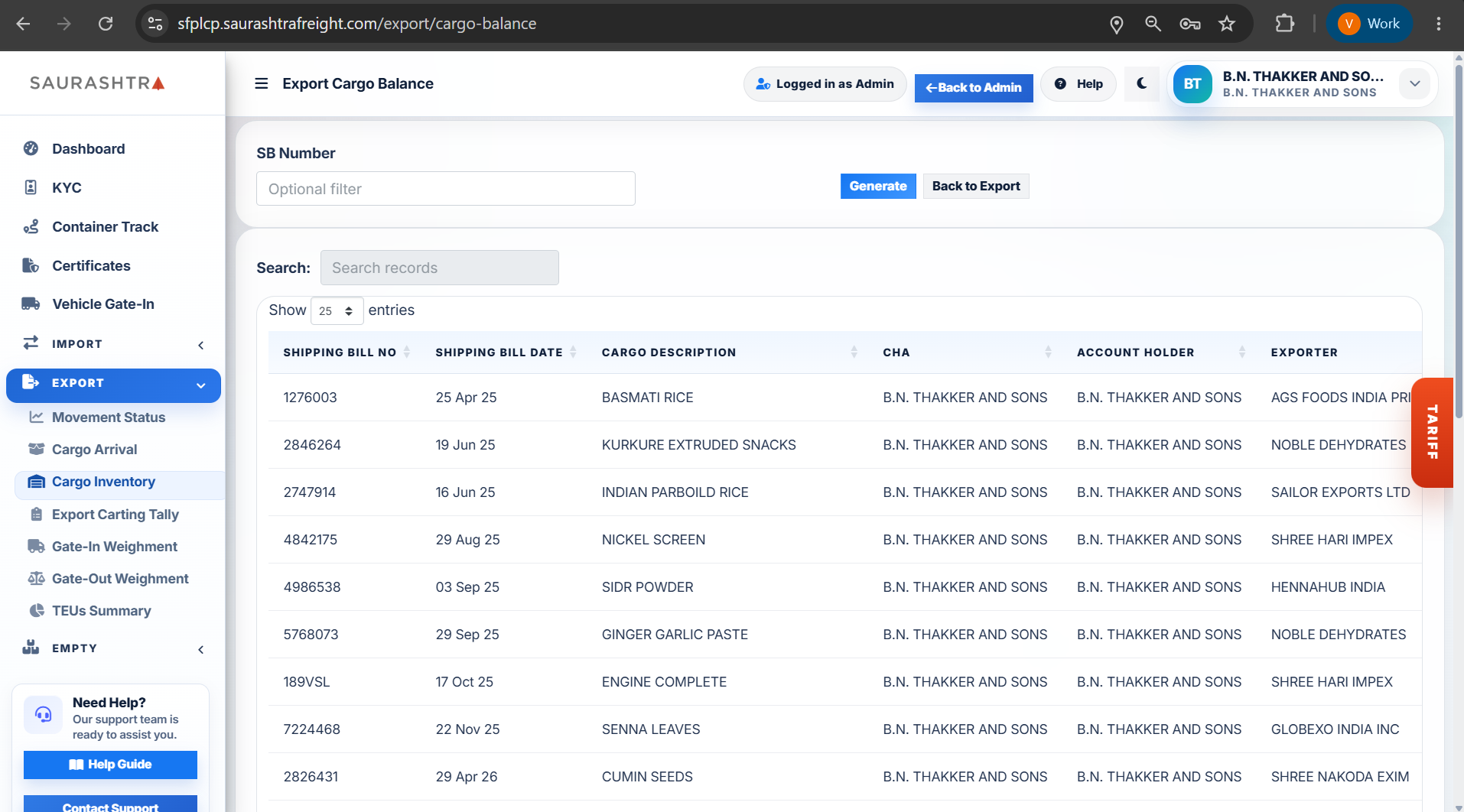Open Movement Status under Export
Screen dimensions: 1464x812
(x=108, y=417)
